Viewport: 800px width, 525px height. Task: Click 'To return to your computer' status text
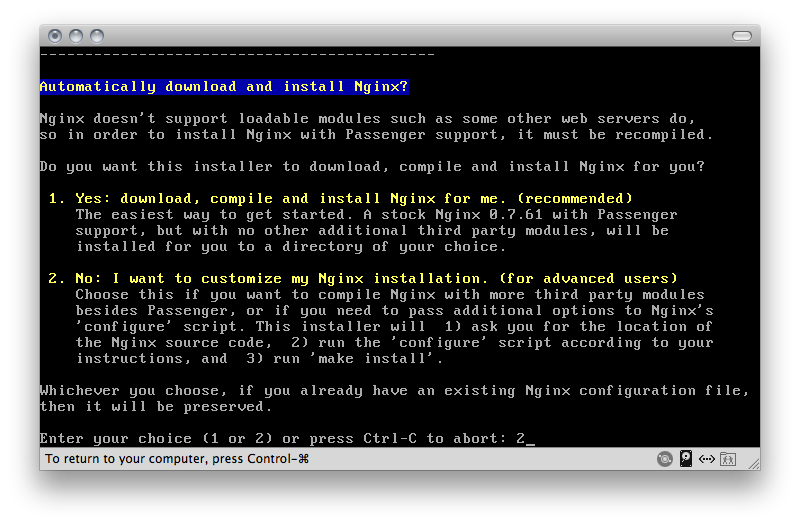click(x=177, y=459)
